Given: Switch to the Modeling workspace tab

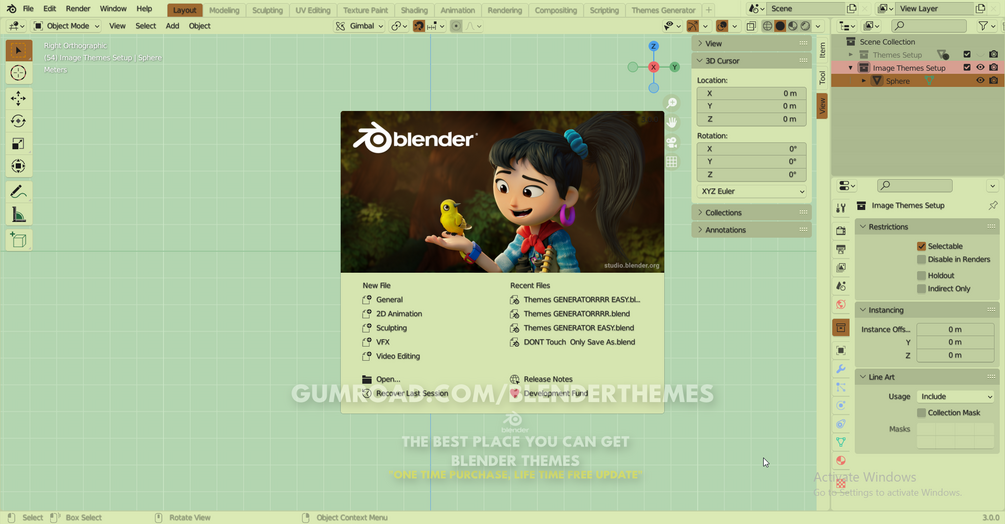Looking at the screenshot, I should pos(224,10).
